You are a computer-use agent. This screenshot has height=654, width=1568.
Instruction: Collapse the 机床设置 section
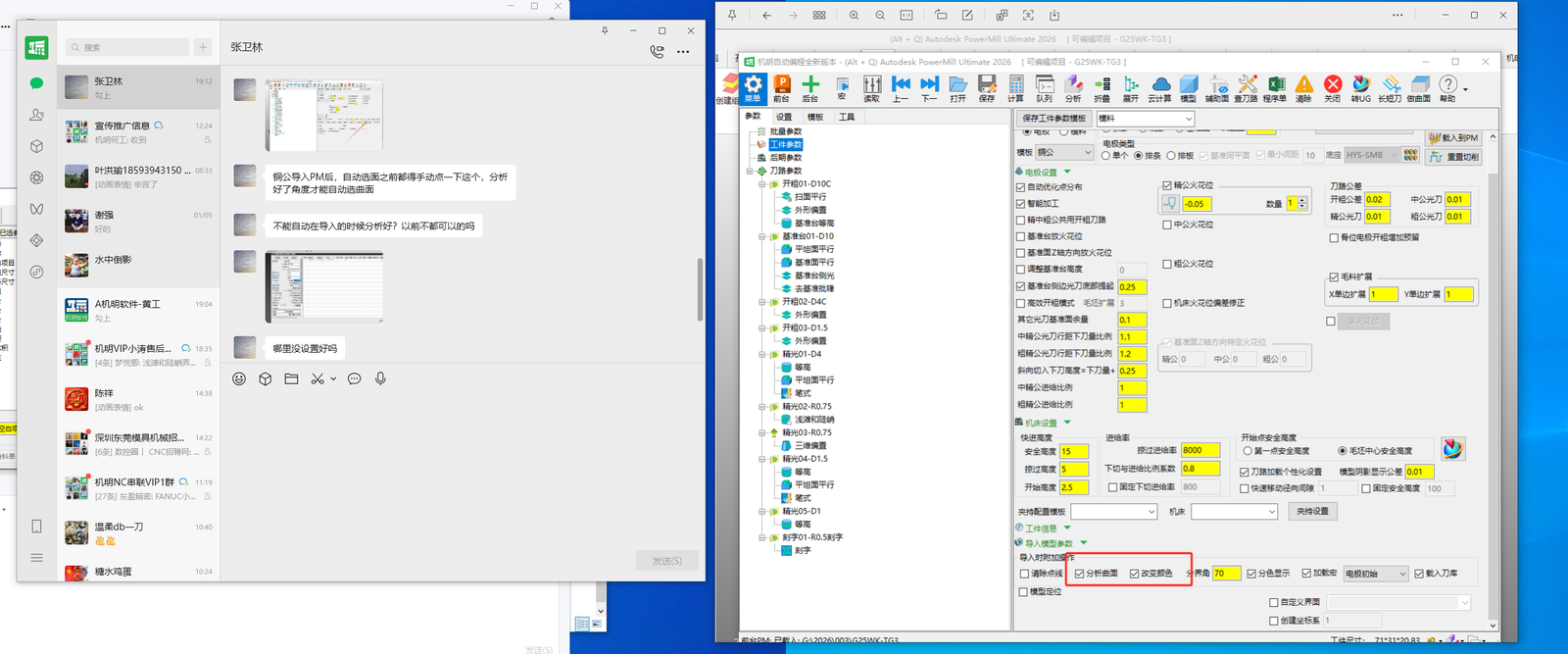1067,423
